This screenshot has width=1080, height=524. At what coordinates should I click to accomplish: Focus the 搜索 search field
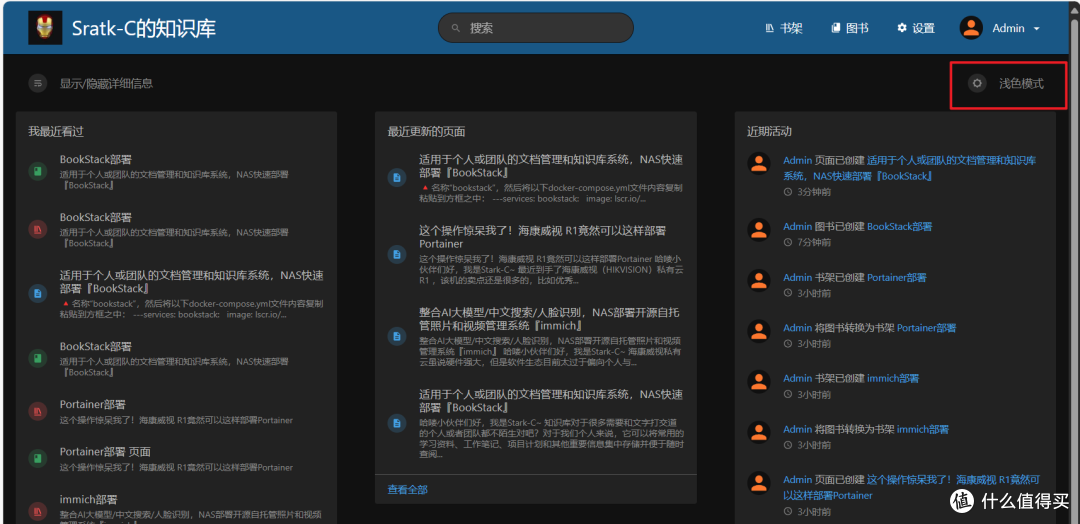point(535,28)
